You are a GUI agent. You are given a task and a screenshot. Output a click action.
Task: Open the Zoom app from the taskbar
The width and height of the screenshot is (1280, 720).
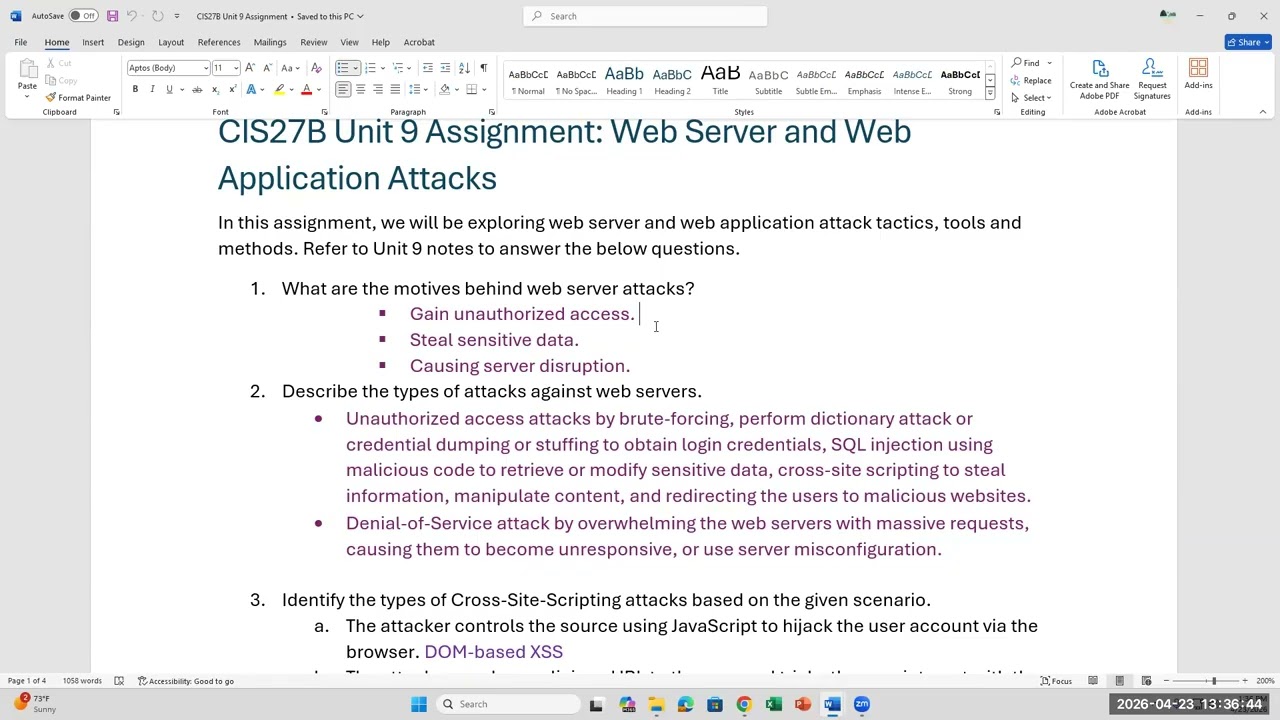coord(861,704)
